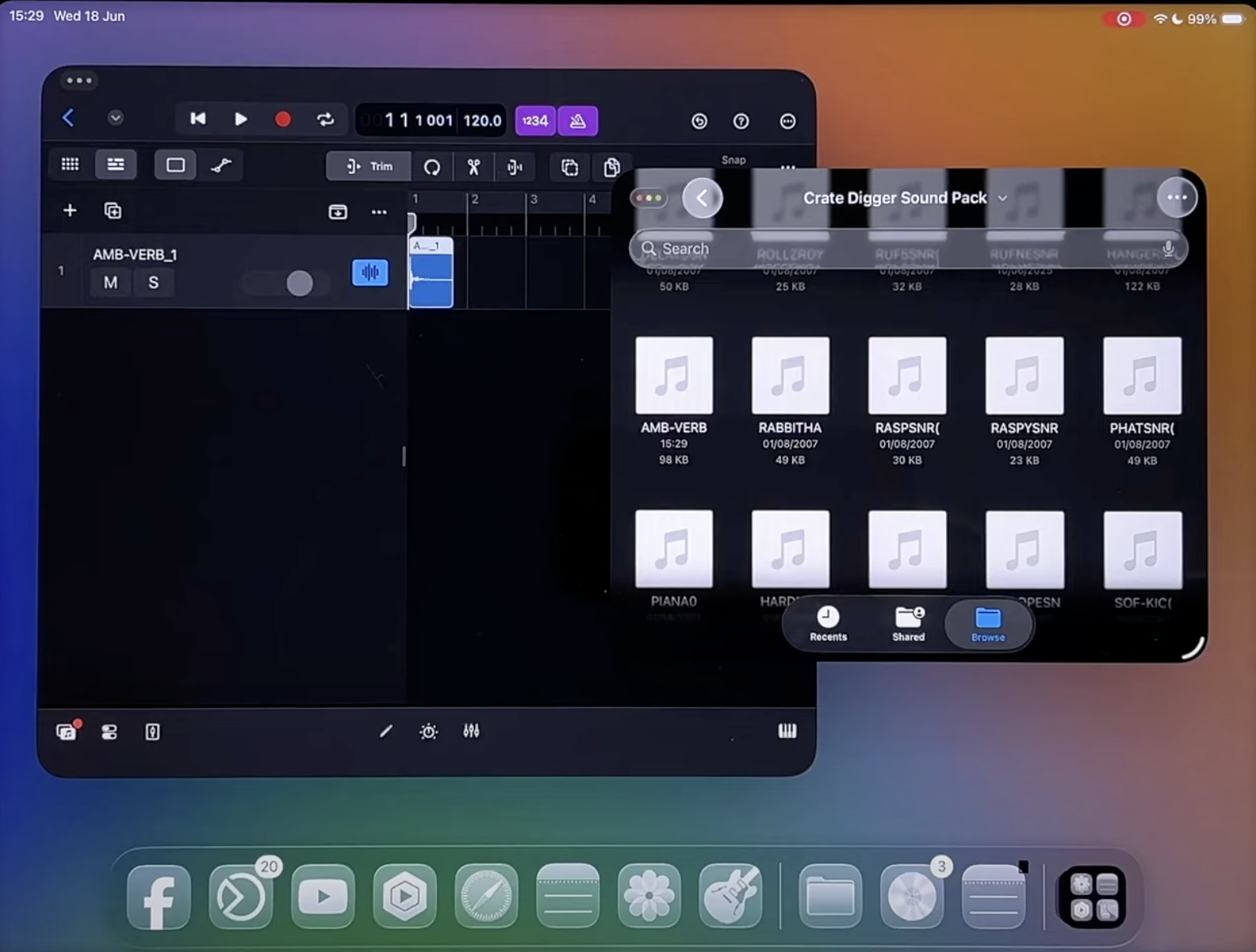The height and width of the screenshot is (952, 1256).
Task: Open the automation curve view icon
Action: pos(221,166)
